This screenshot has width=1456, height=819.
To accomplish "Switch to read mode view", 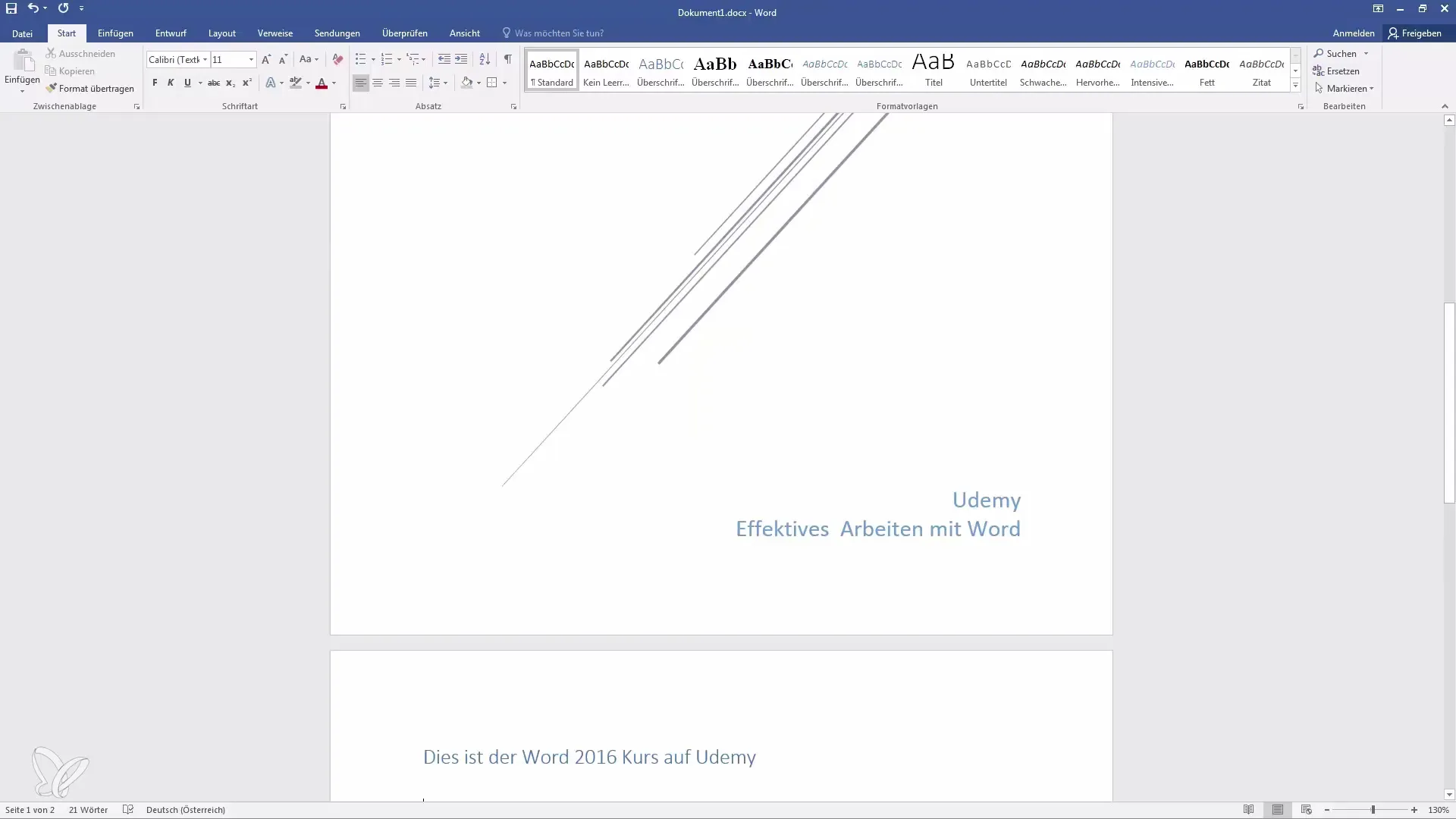I will click(1248, 810).
